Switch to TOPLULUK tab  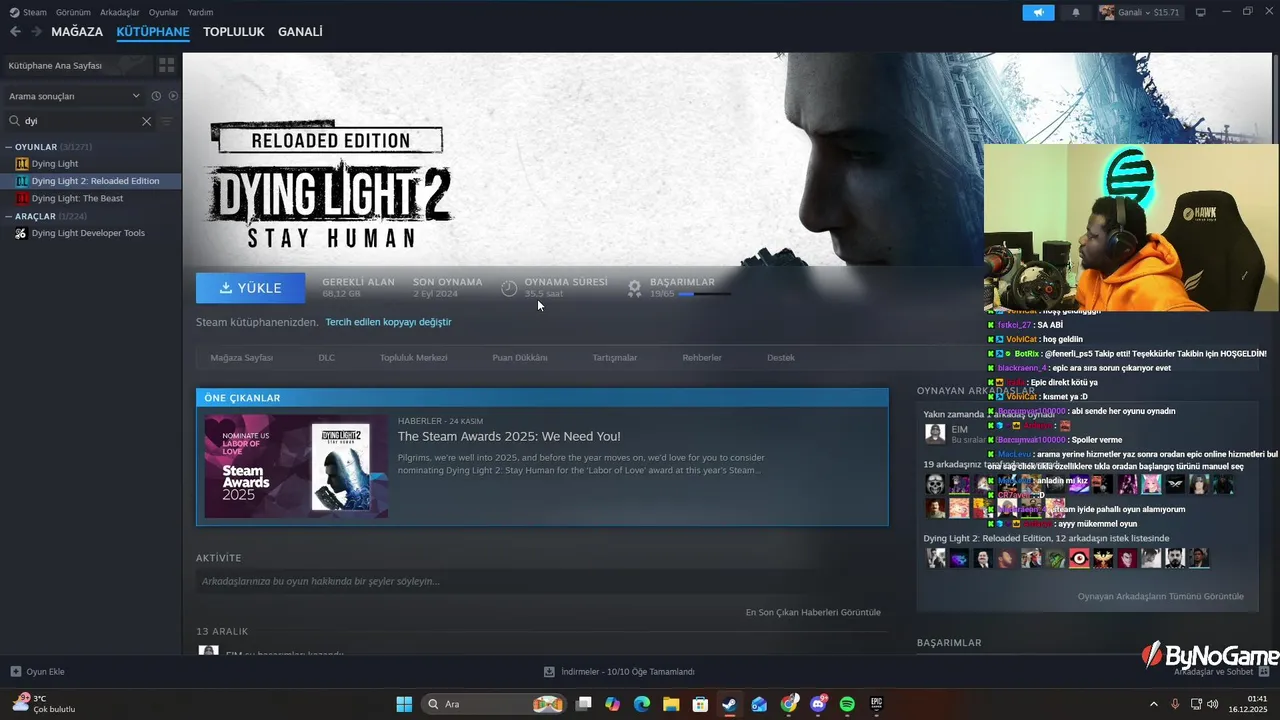[x=233, y=32]
